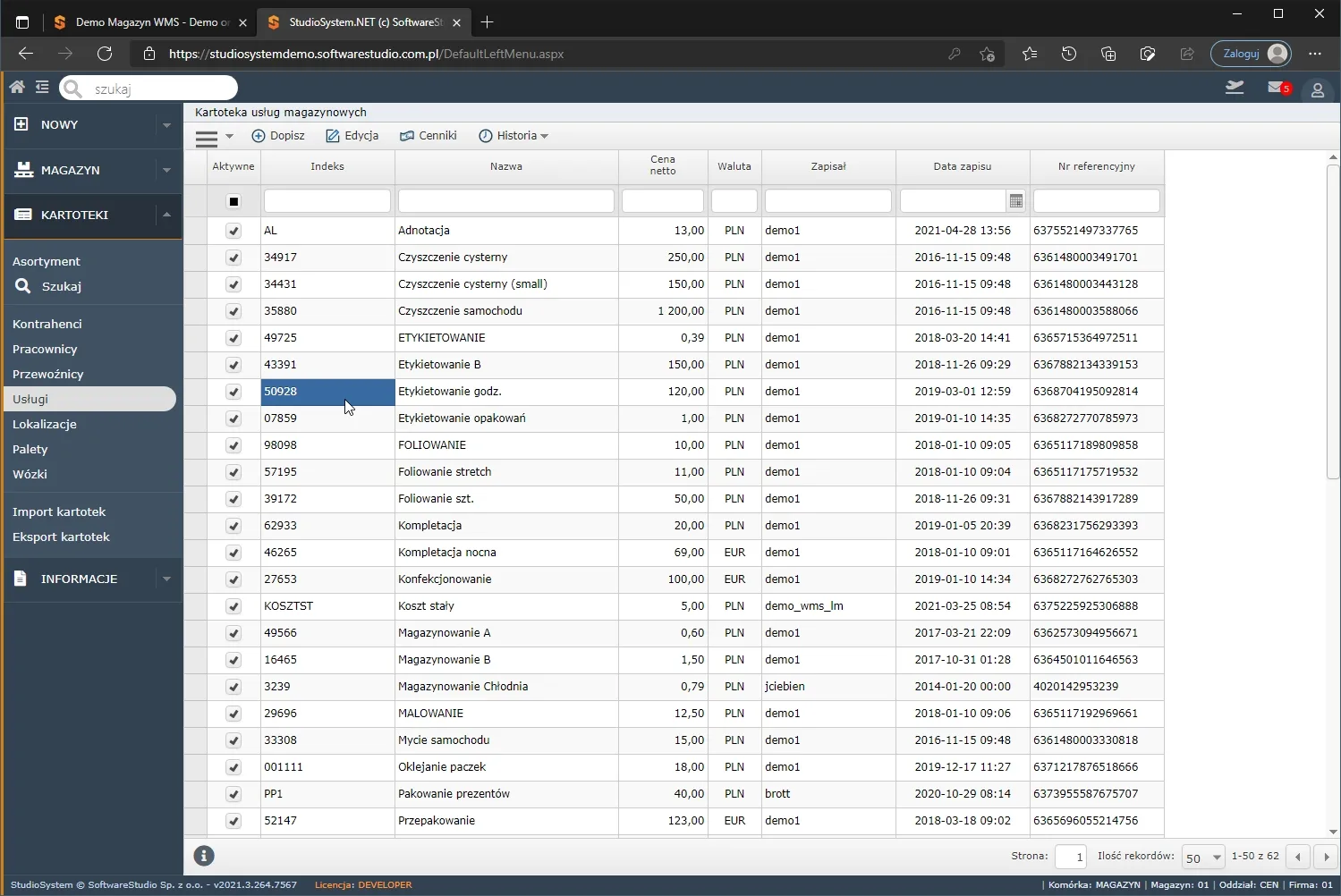The height and width of the screenshot is (896, 1341).
Task: Open browser collections icon
Action: [1108, 54]
